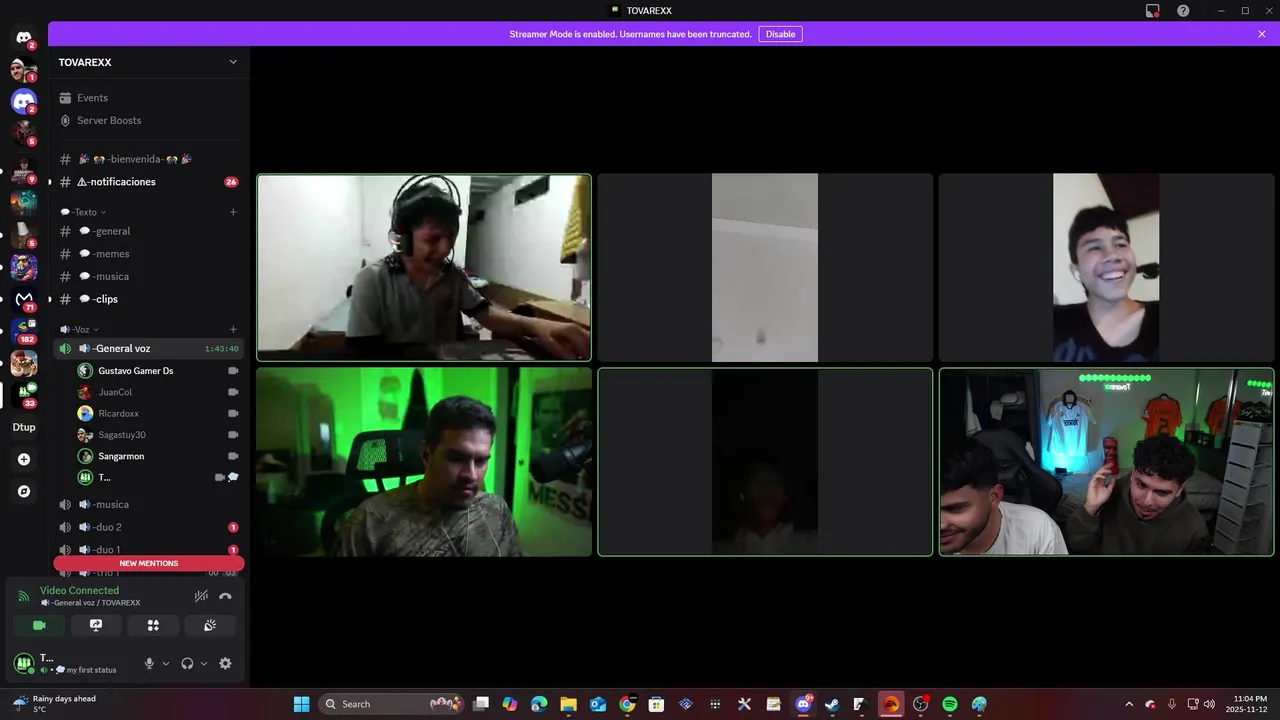The width and height of the screenshot is (1280, 720).
Task: Open server icon with 33 badge
Action: tap(24, 395)
